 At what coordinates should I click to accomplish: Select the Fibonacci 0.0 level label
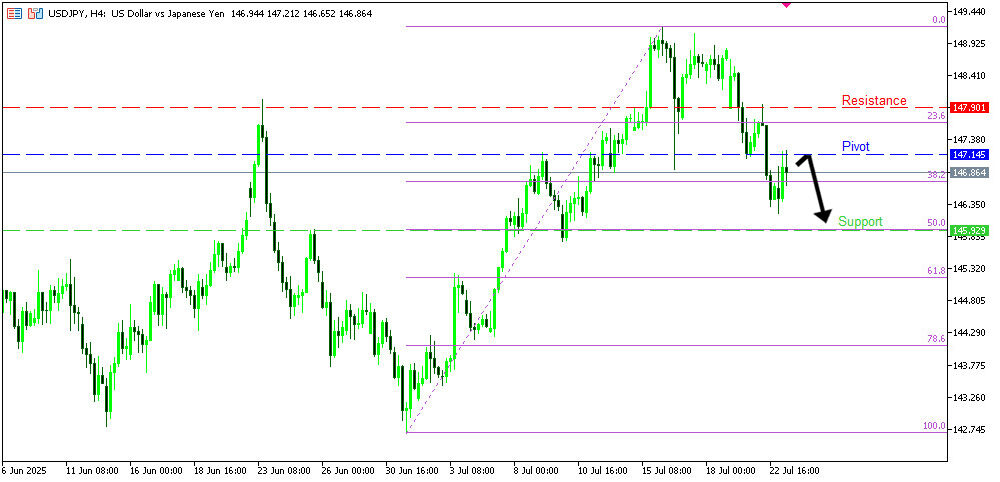click(938, 20)
